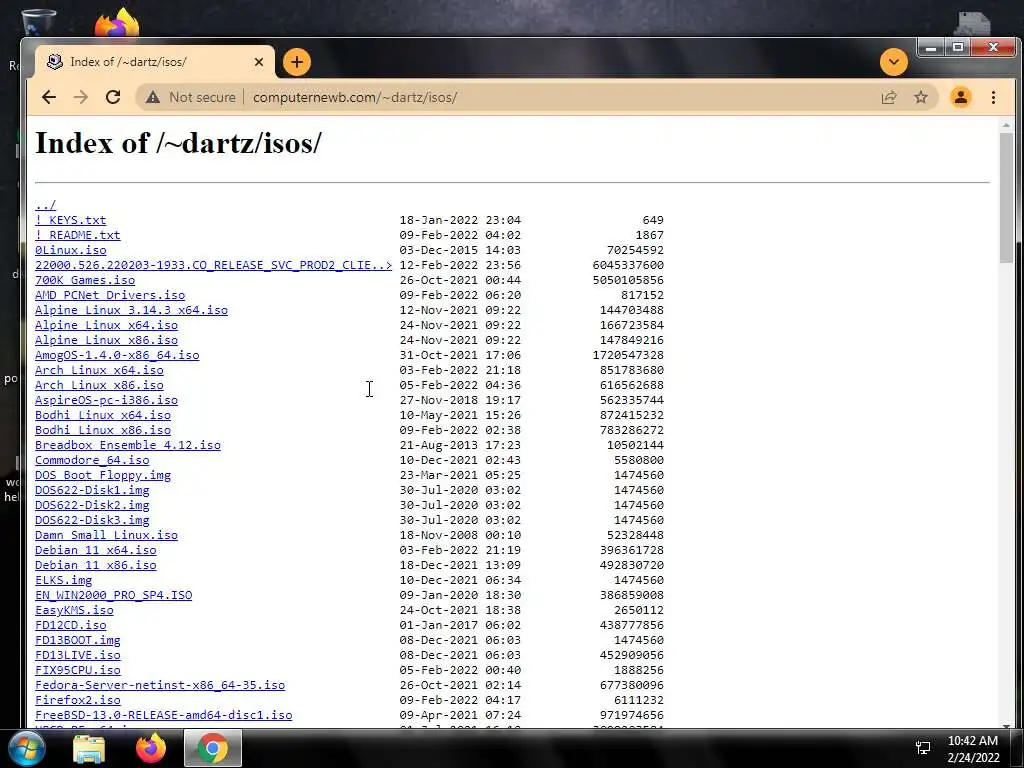Open the ELKS.img link
Image resolution: width=1024 pixels, height=768 pixels.
point(63,581)
